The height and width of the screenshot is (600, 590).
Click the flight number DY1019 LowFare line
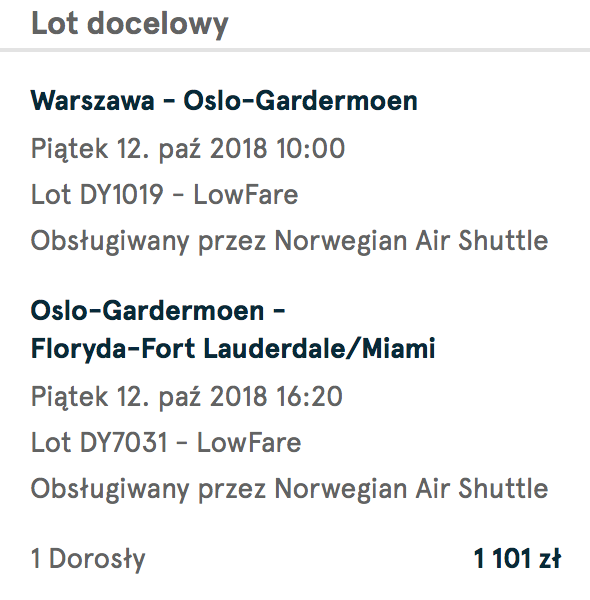165,194
